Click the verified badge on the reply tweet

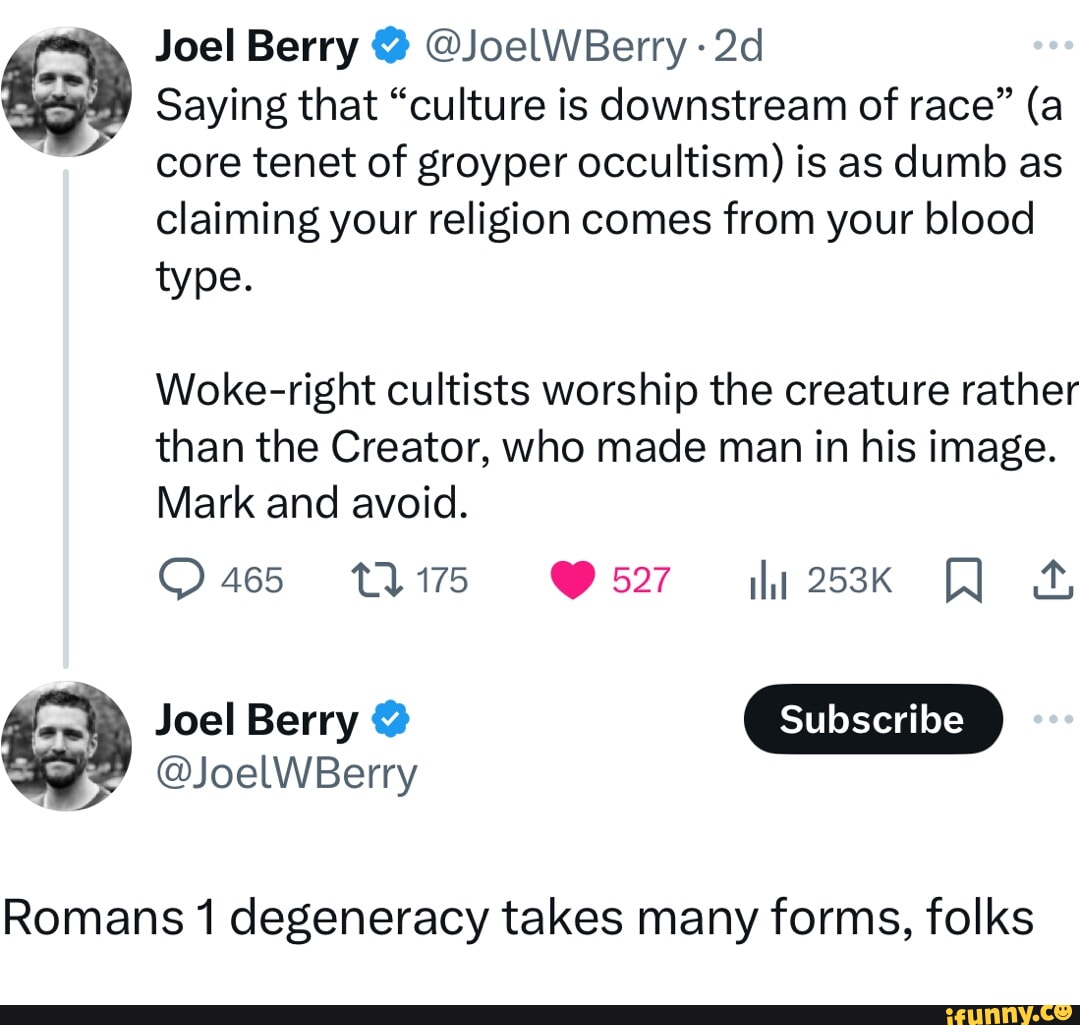[388, 720]
